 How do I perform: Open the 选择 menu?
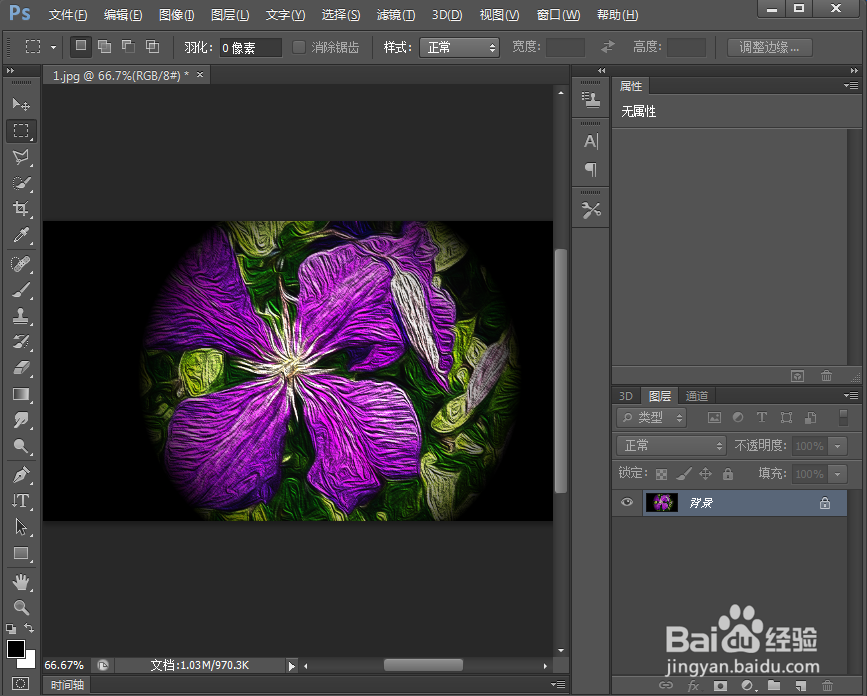coord(341,15)
